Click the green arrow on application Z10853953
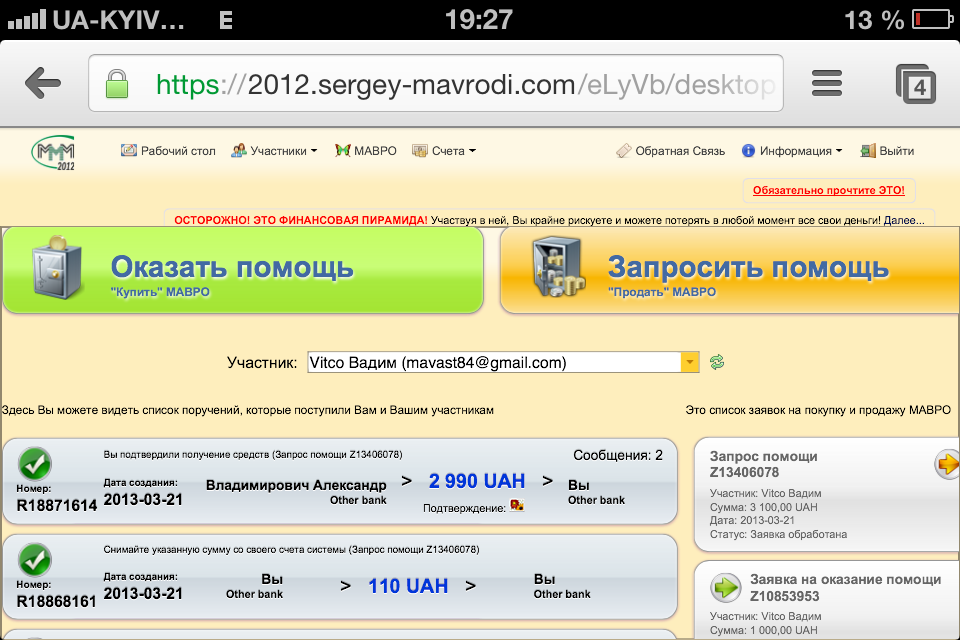This screenshot has width=960, height=640. (x=726, y=587)
